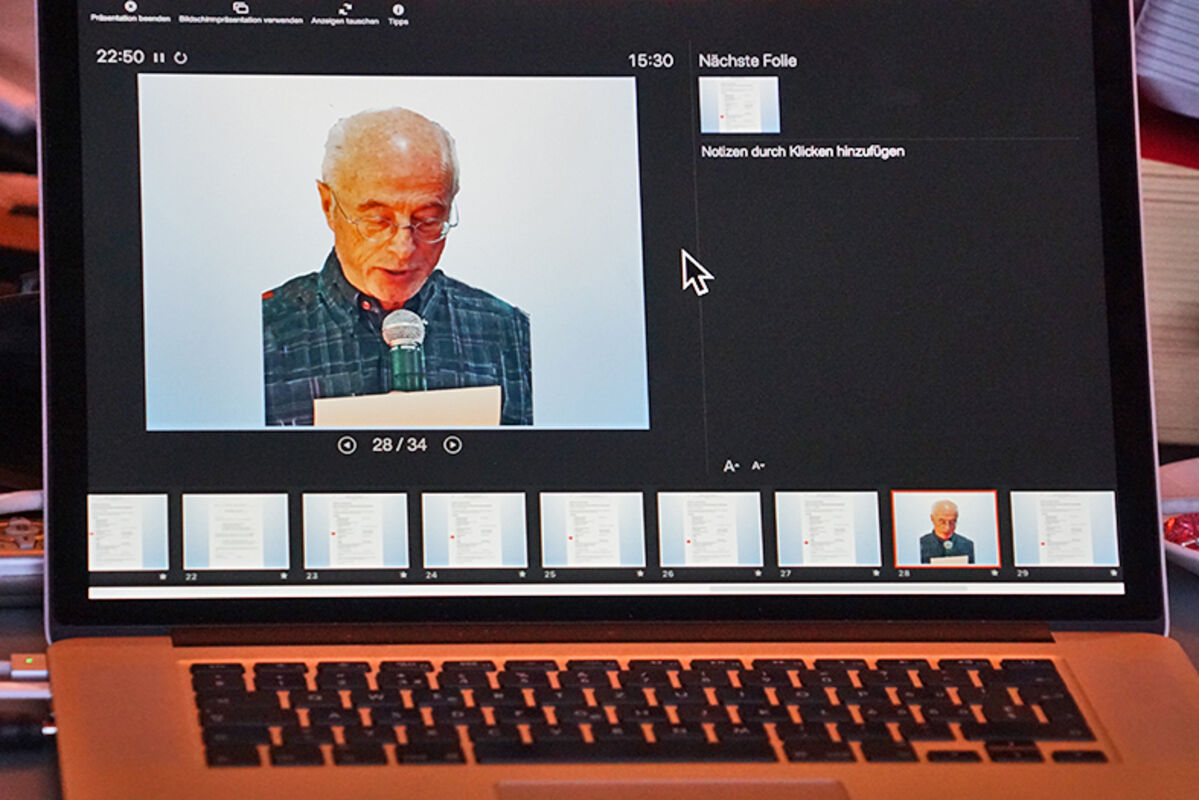Decrease the notes font size
This screenshot has height=800, width=1199.
click(x=758, y=465)
